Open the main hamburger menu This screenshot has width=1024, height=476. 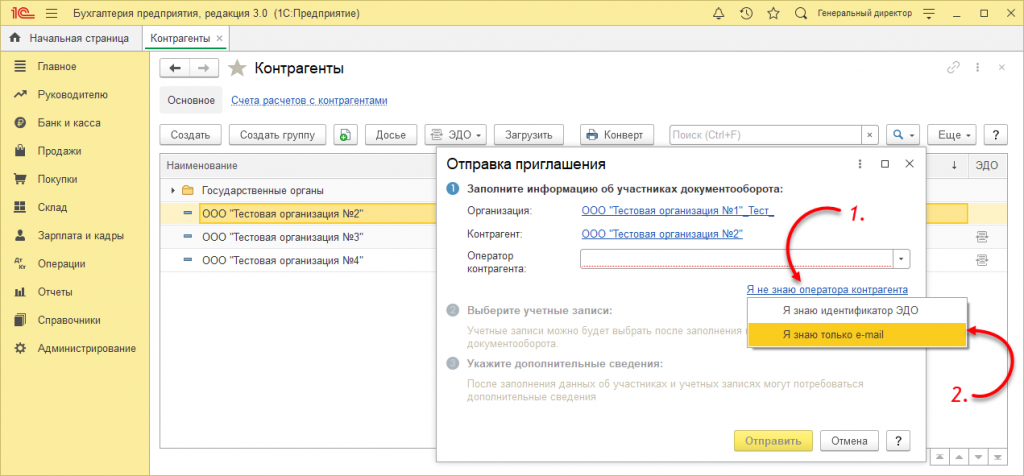tap(52, 14)
